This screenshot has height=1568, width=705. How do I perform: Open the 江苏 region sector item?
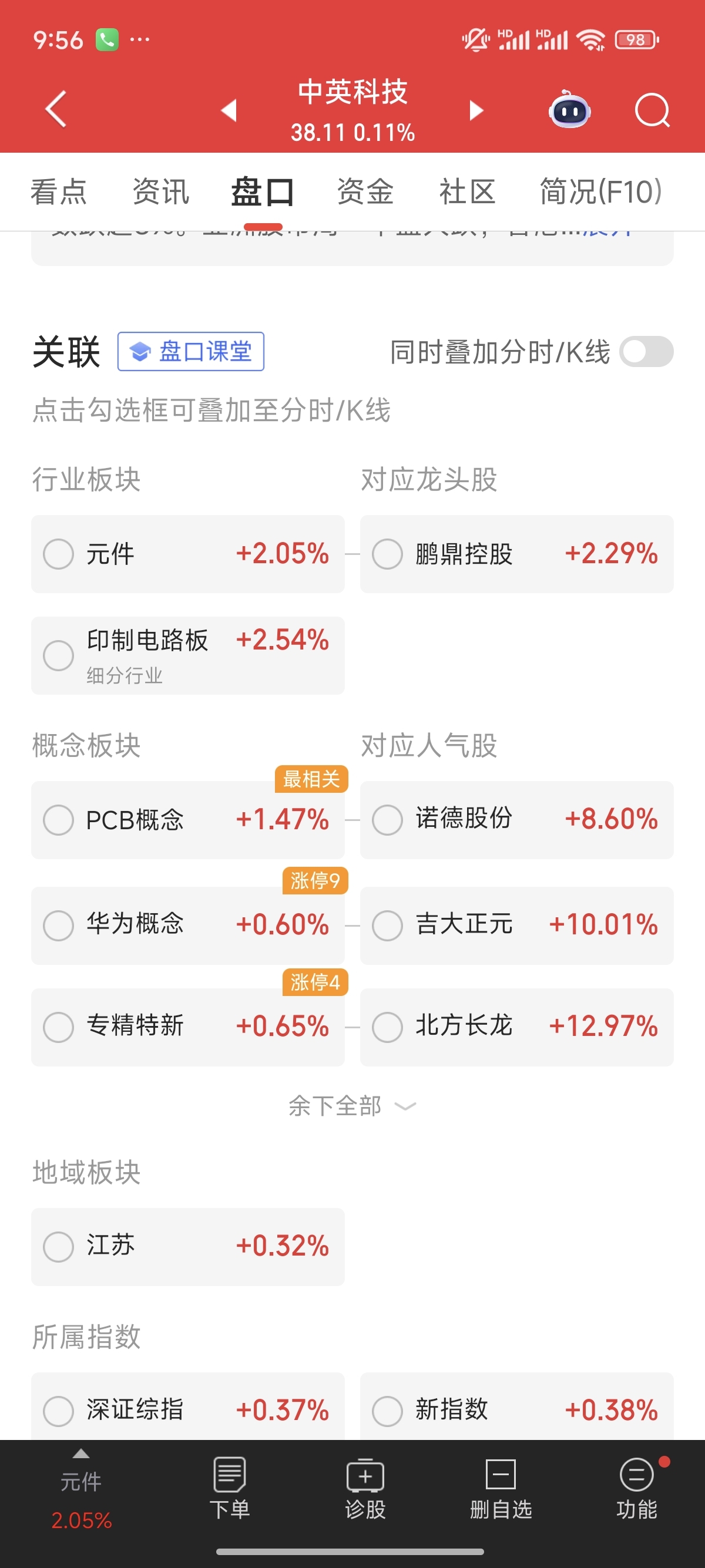click(188, 1247)
